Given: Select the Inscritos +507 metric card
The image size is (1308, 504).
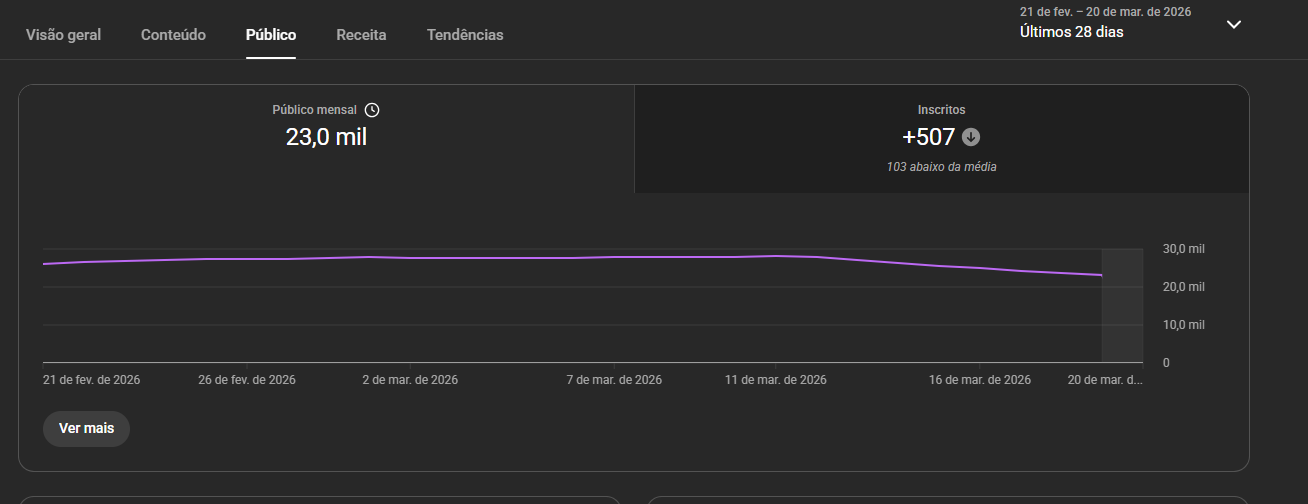Looking at the screenshot, I should point(941,138).
